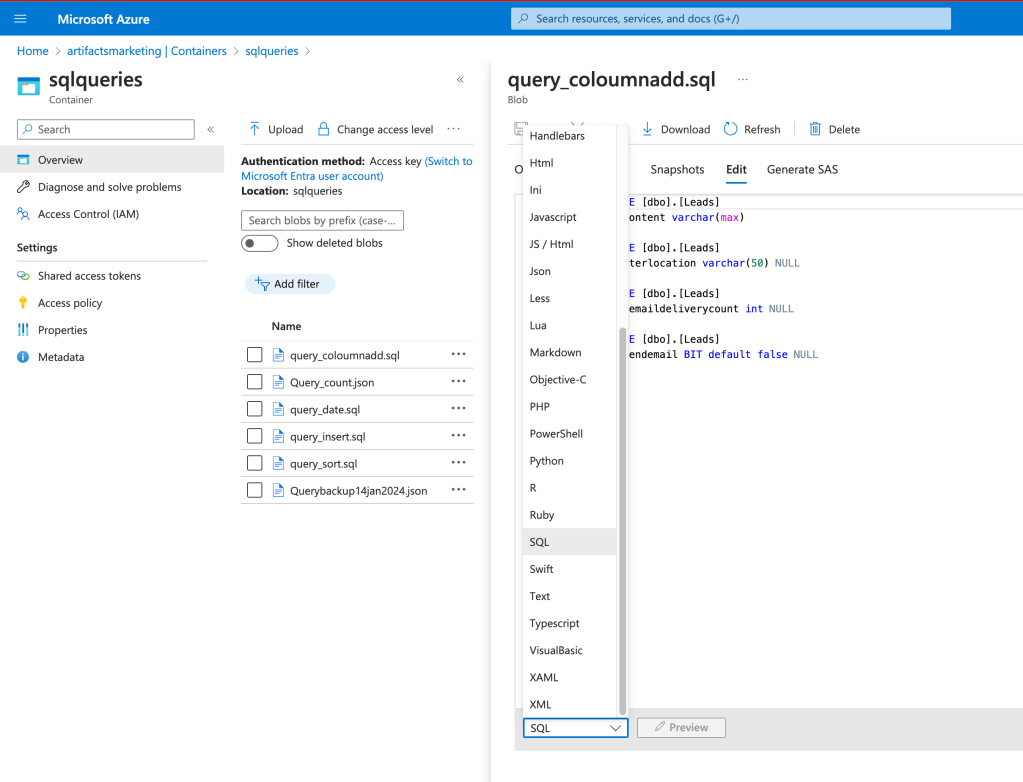Click the Name column header
Viewport: 1023px width, 782px height.
pyautogui.click(x=286, y=326)
